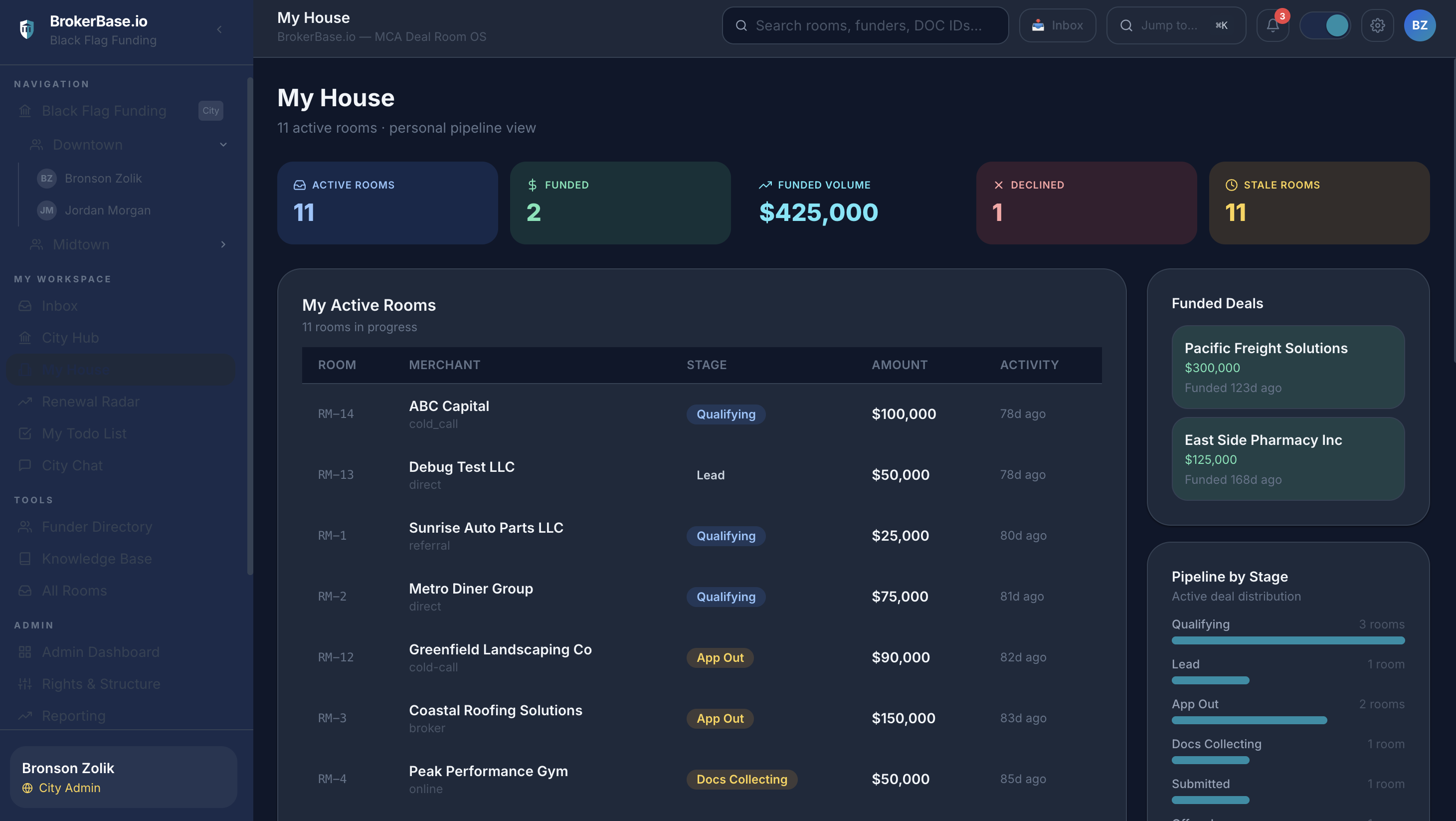Open the Bronson Zolik City Admin user card
The height and width of the screenshot is (821, 1456).
(123, 778)
